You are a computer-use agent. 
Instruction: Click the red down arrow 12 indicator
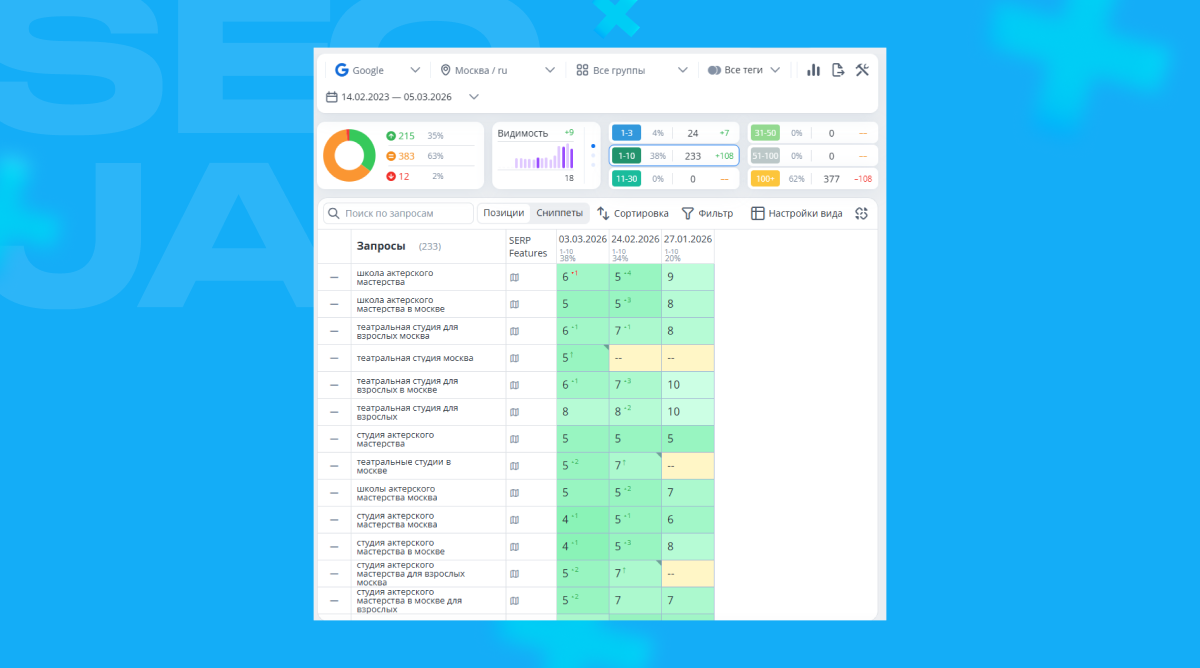click(x=398, y=176)
